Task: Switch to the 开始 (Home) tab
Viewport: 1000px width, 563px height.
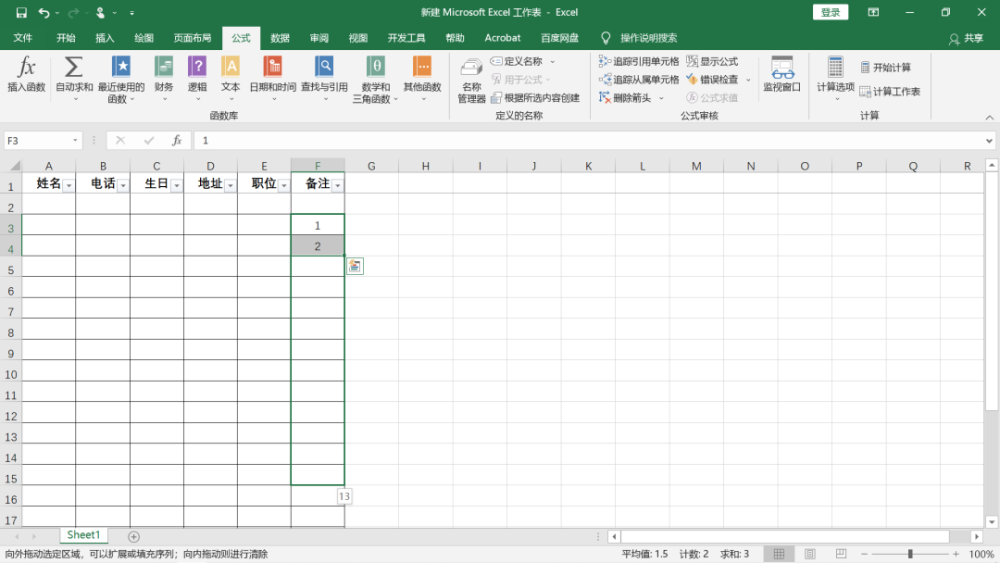Action: [x=66, y=38]
